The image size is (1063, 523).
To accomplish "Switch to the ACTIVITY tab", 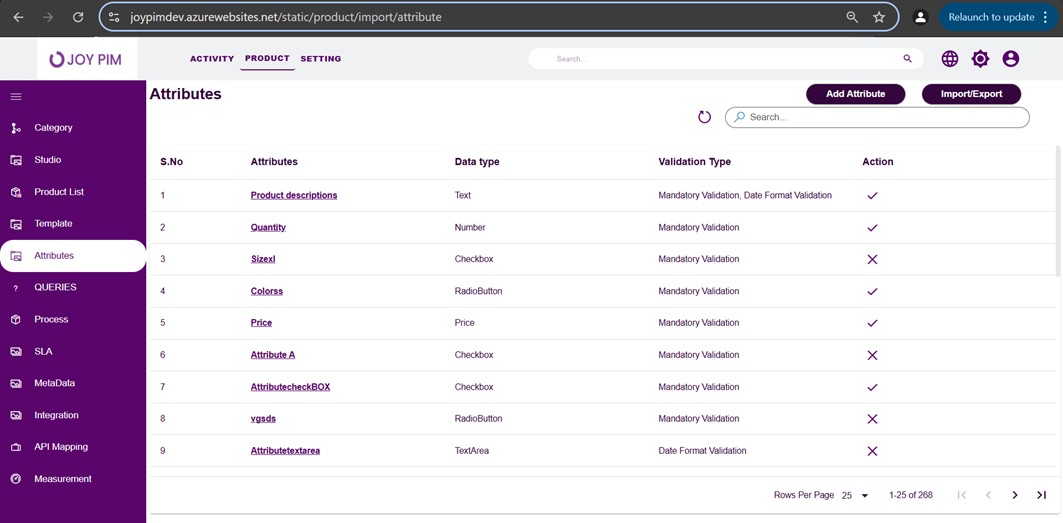I will [x=212, y=59].
